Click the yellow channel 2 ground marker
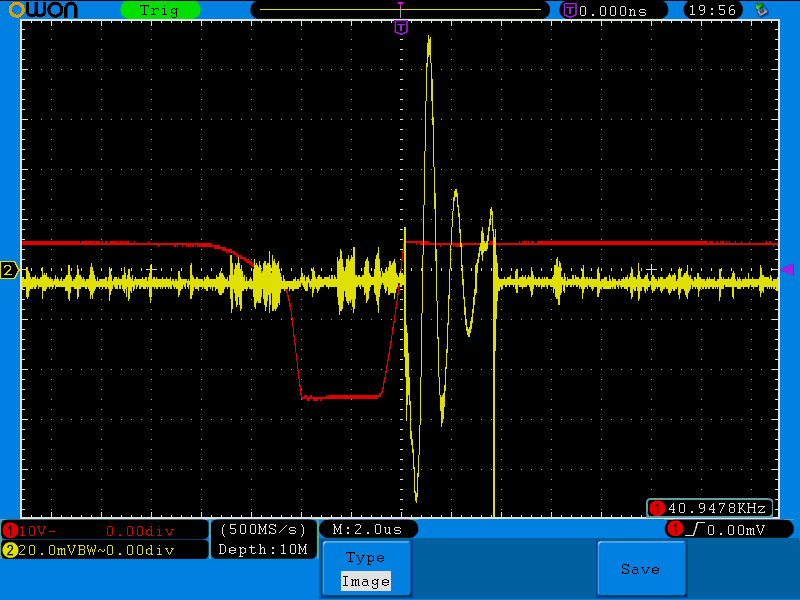 (x=9, y=270)
